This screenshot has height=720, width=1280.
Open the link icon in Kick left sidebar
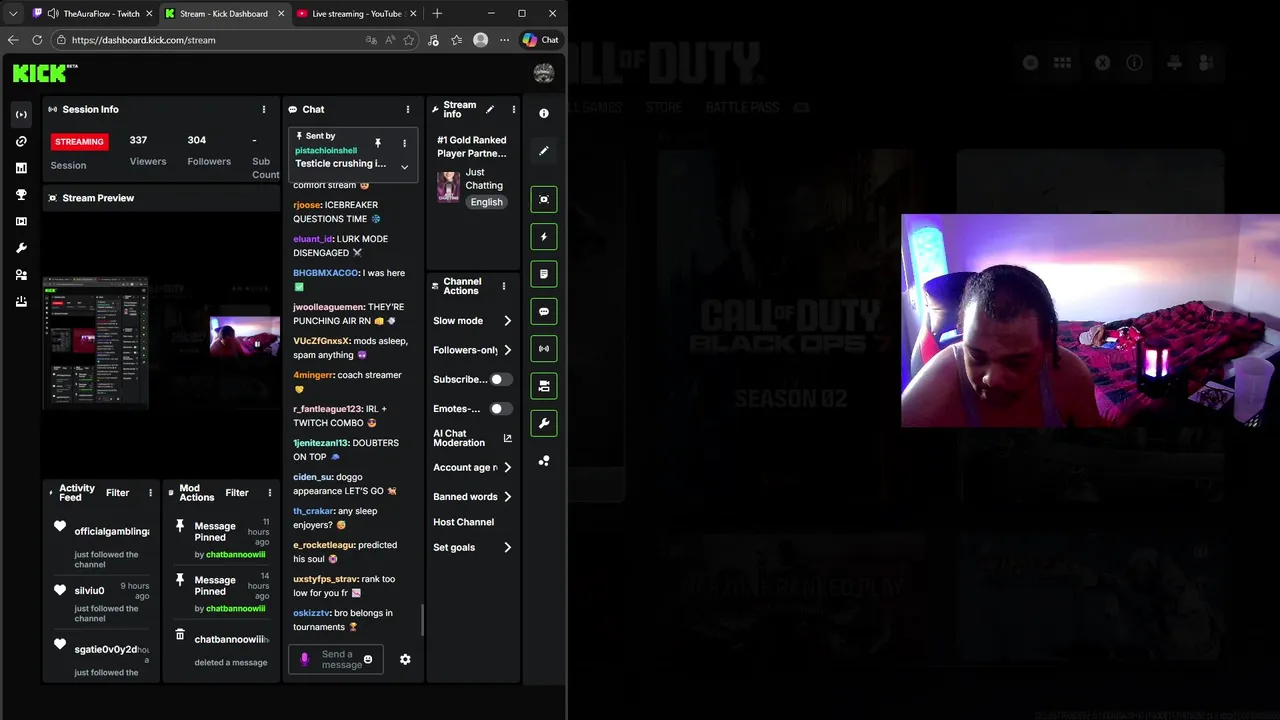pos(21,141)
